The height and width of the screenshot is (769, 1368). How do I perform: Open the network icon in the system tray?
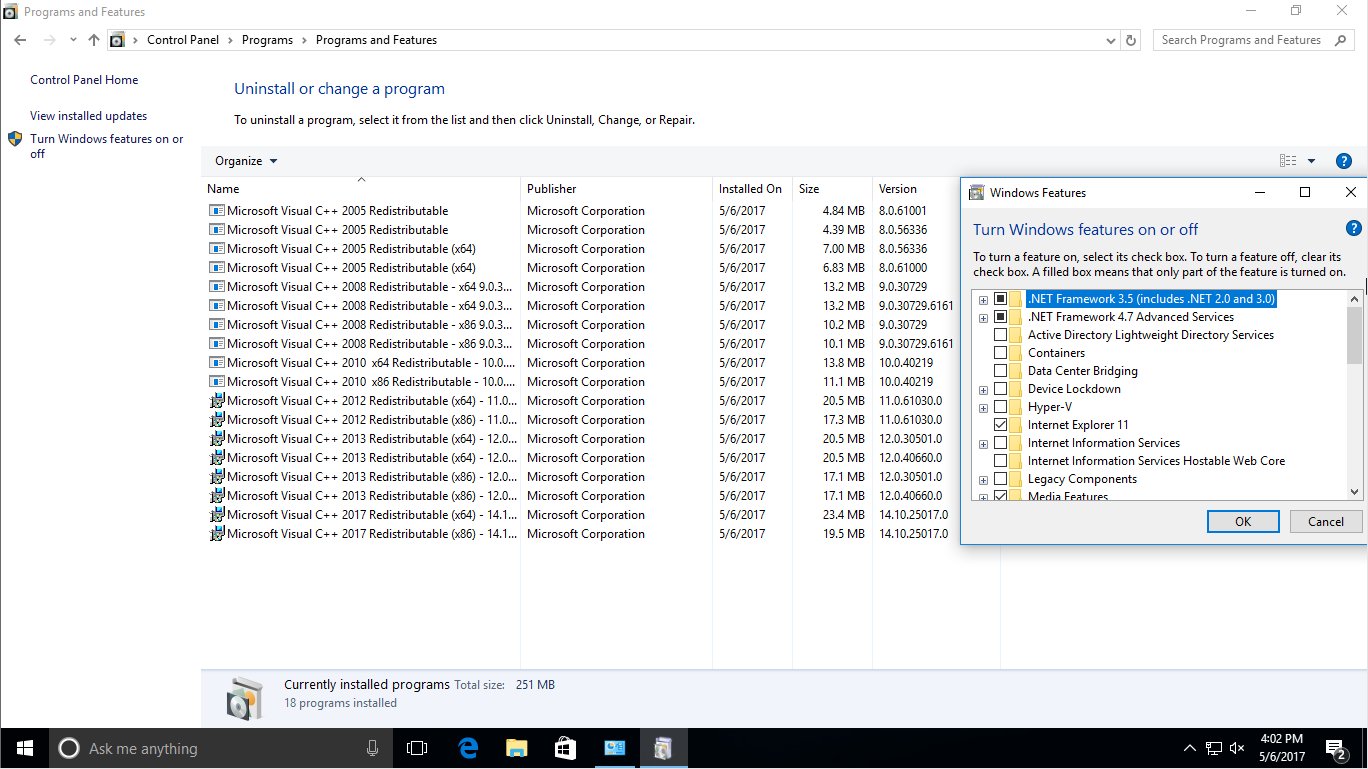(1214, 748)
